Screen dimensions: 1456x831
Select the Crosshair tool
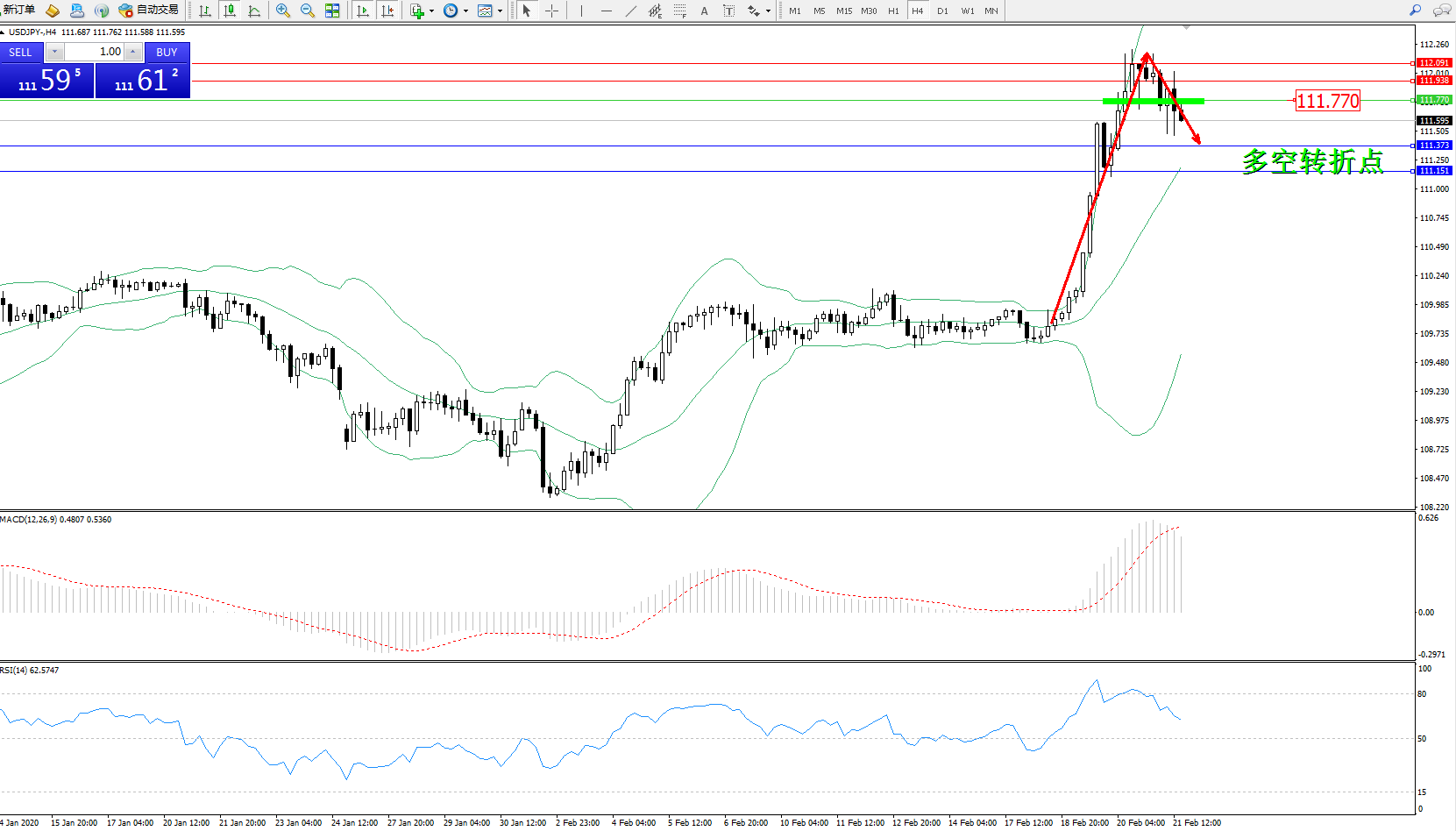551,11
